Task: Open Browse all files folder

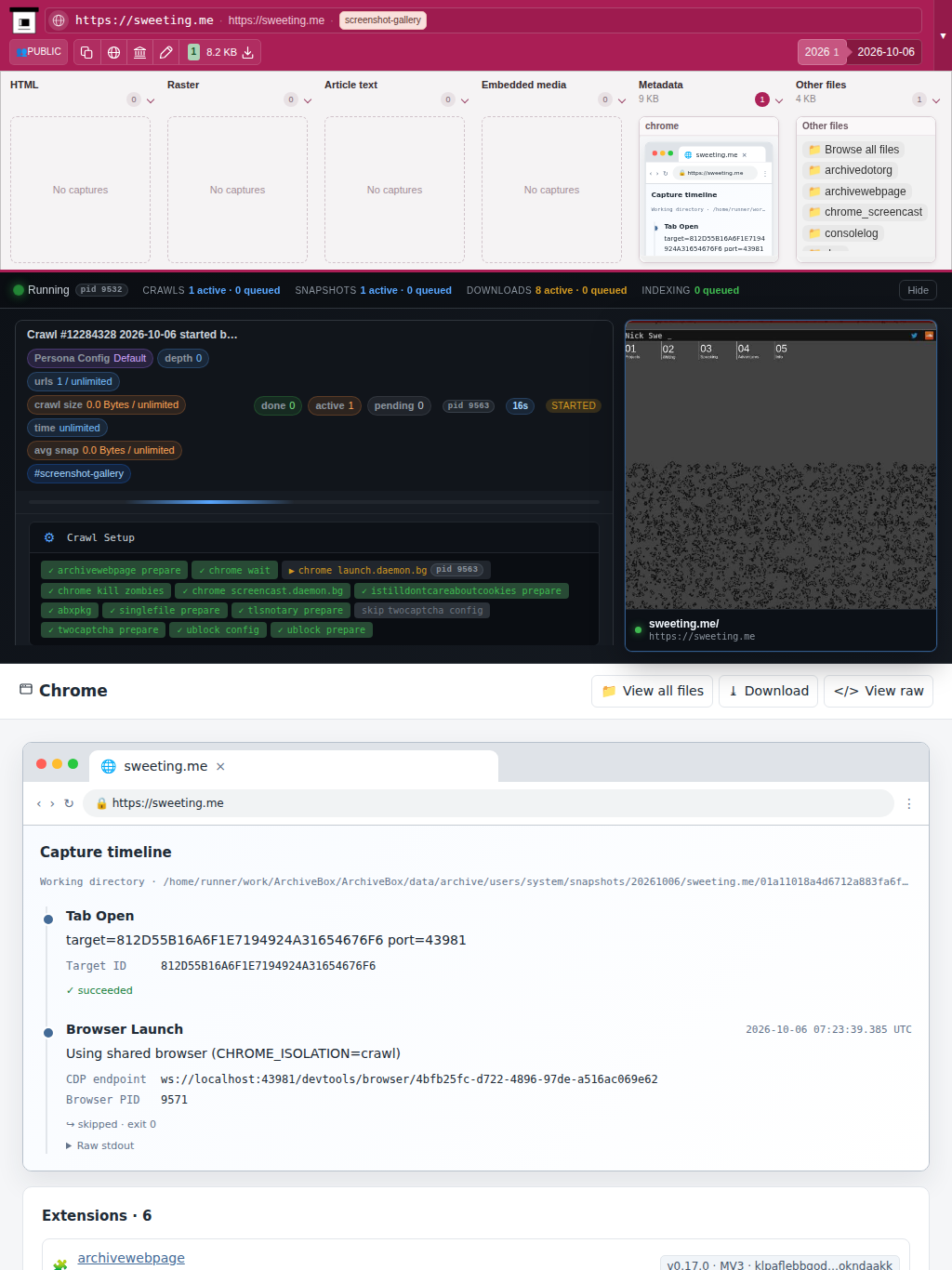Action: [854, 150]
